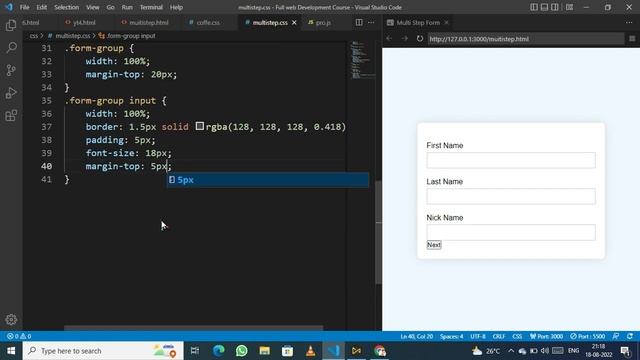Open the Selection menu

point(67,7)
